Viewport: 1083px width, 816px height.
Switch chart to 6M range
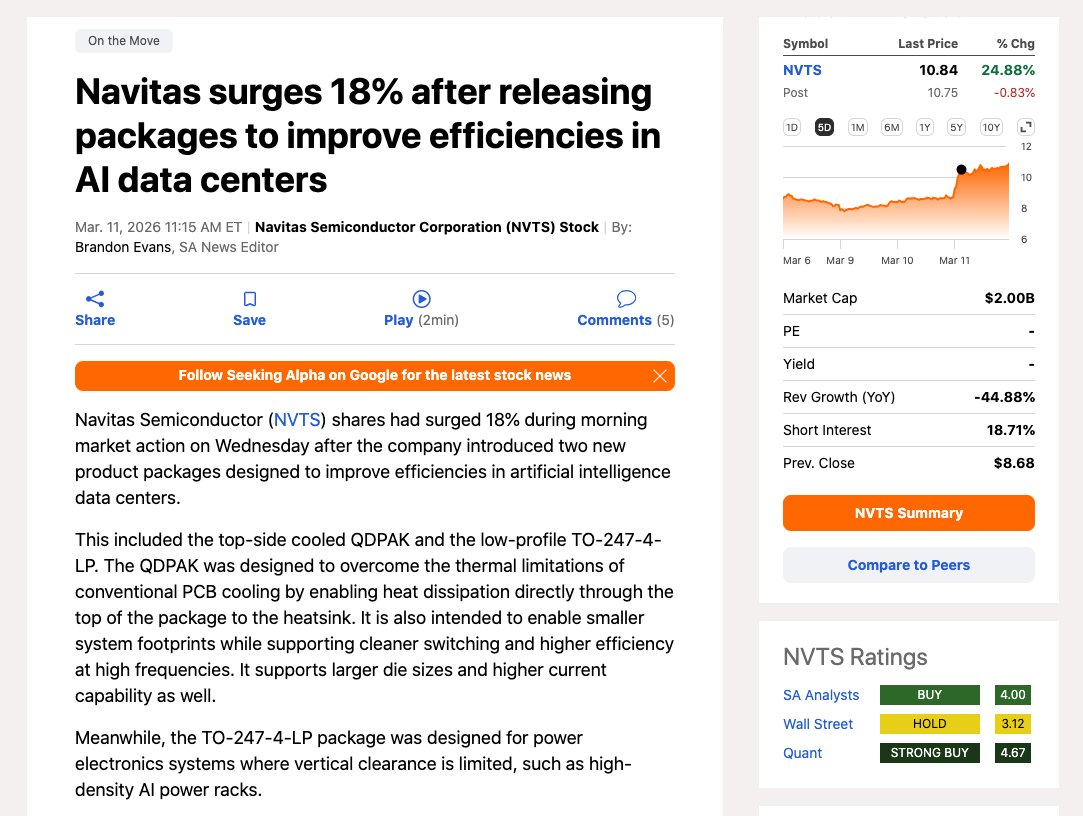tap(892, 127)
